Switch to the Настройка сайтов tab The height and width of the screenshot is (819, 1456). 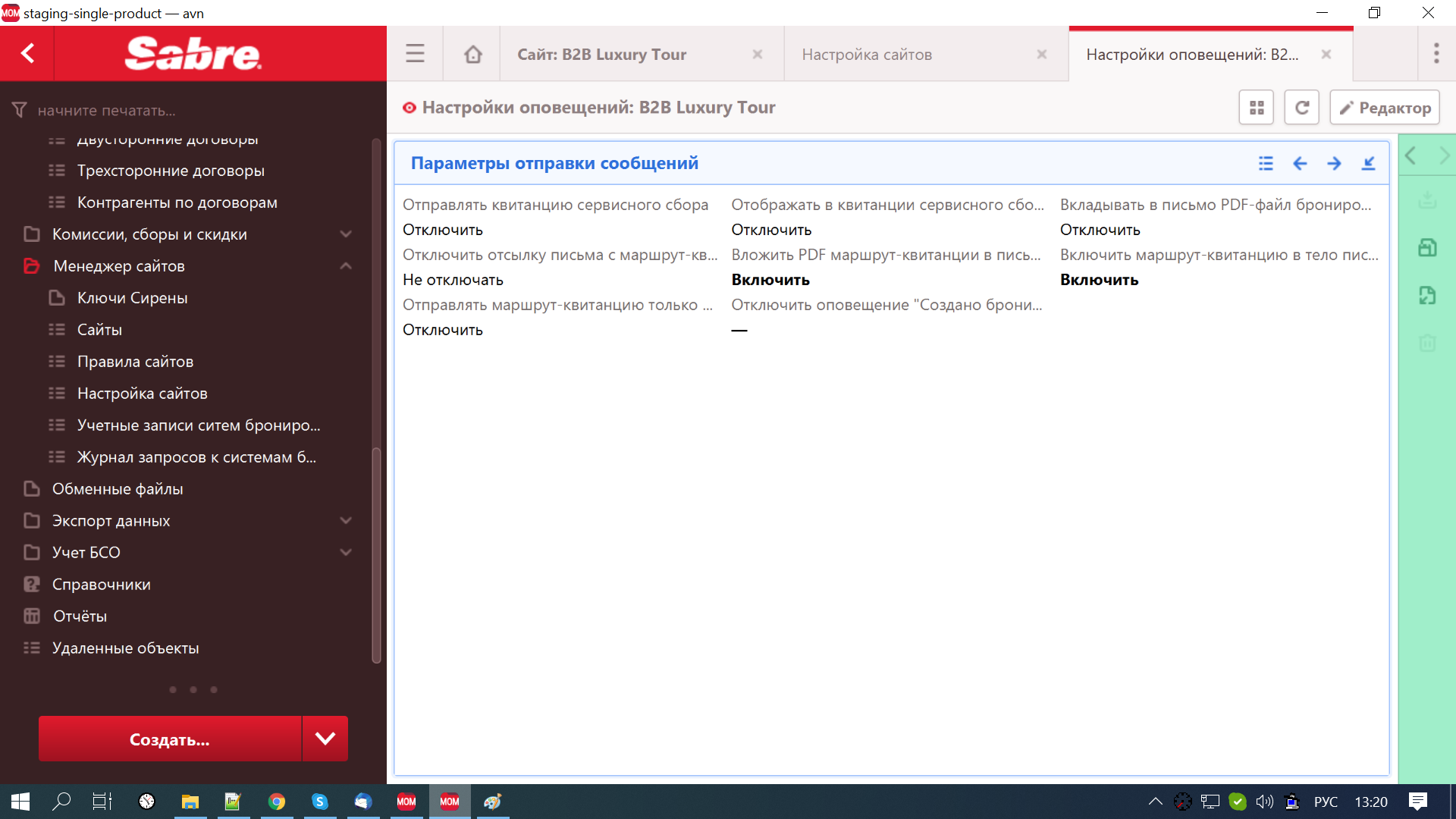tap(867, 55)
